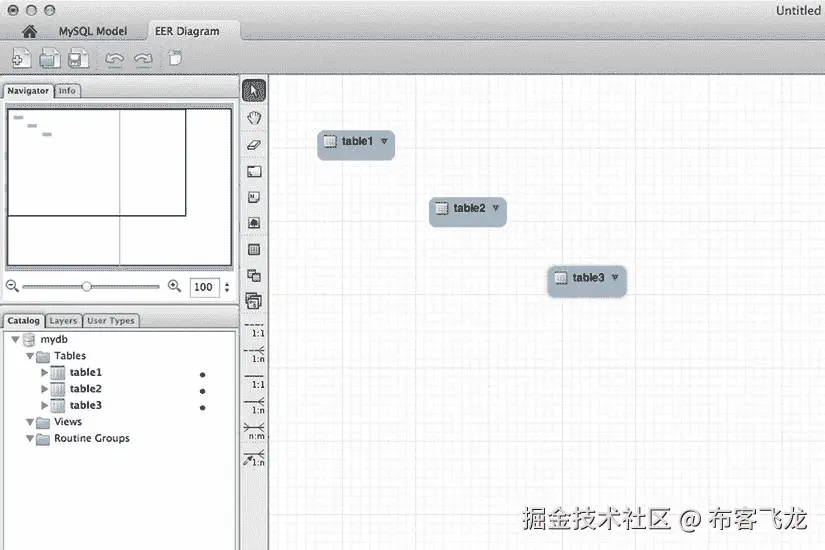Choose the place image tool
This screenshot has height=550, width=825.
tap(254, 223)
